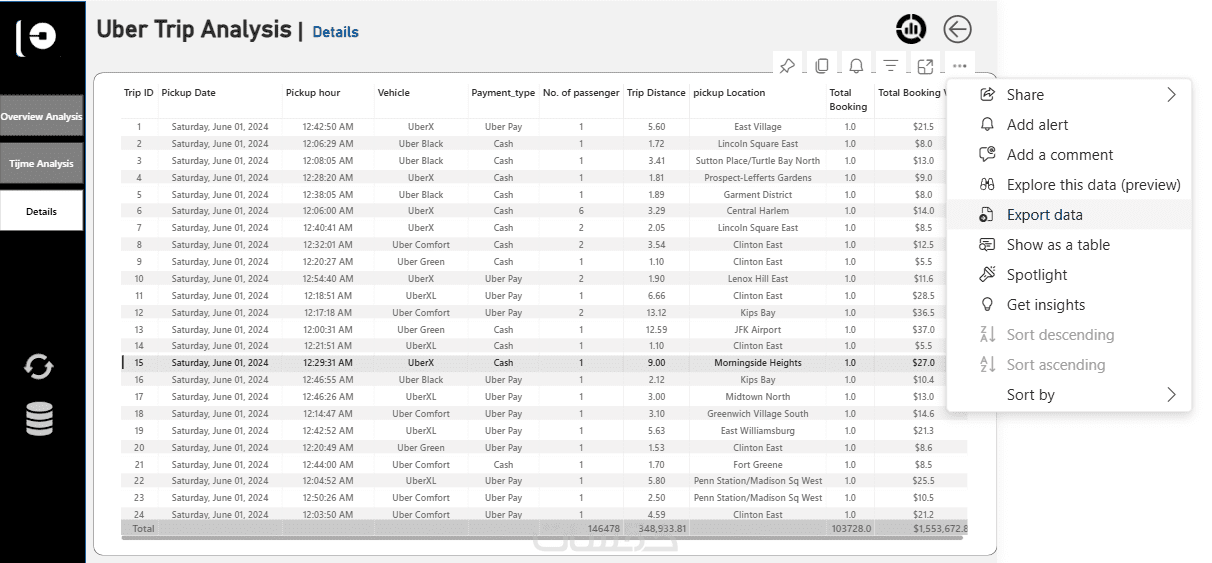Click the $1,553,672.8 total value
The height and width of the screenshot is (563, 1212).
940,528
